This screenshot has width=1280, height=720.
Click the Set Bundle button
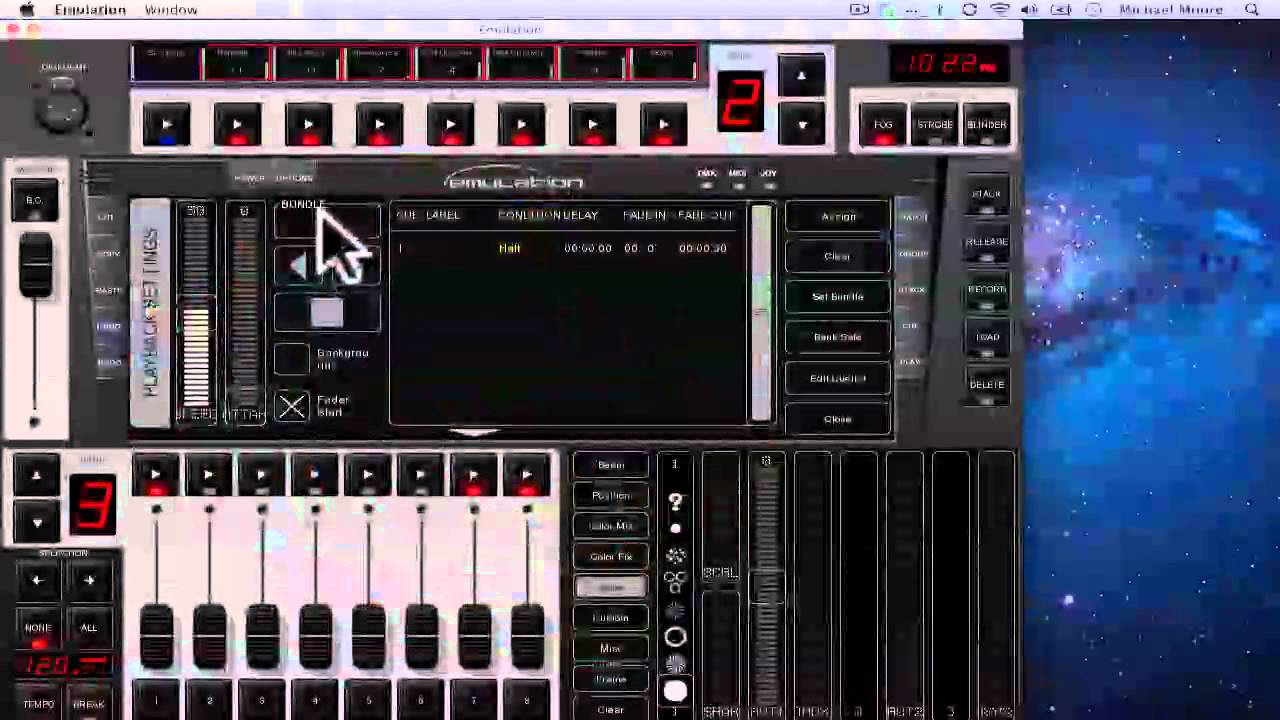838,297
